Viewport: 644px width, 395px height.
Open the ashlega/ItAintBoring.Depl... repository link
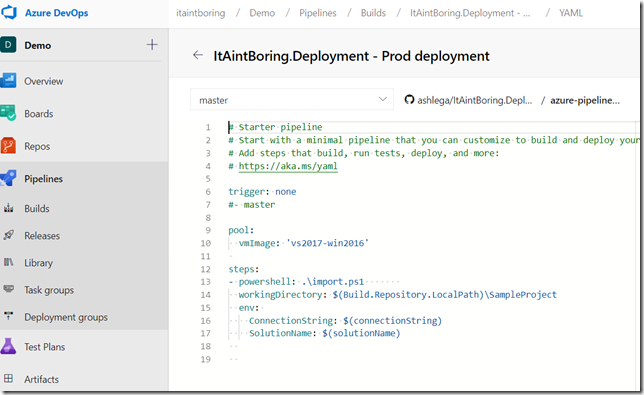(475, 100)
